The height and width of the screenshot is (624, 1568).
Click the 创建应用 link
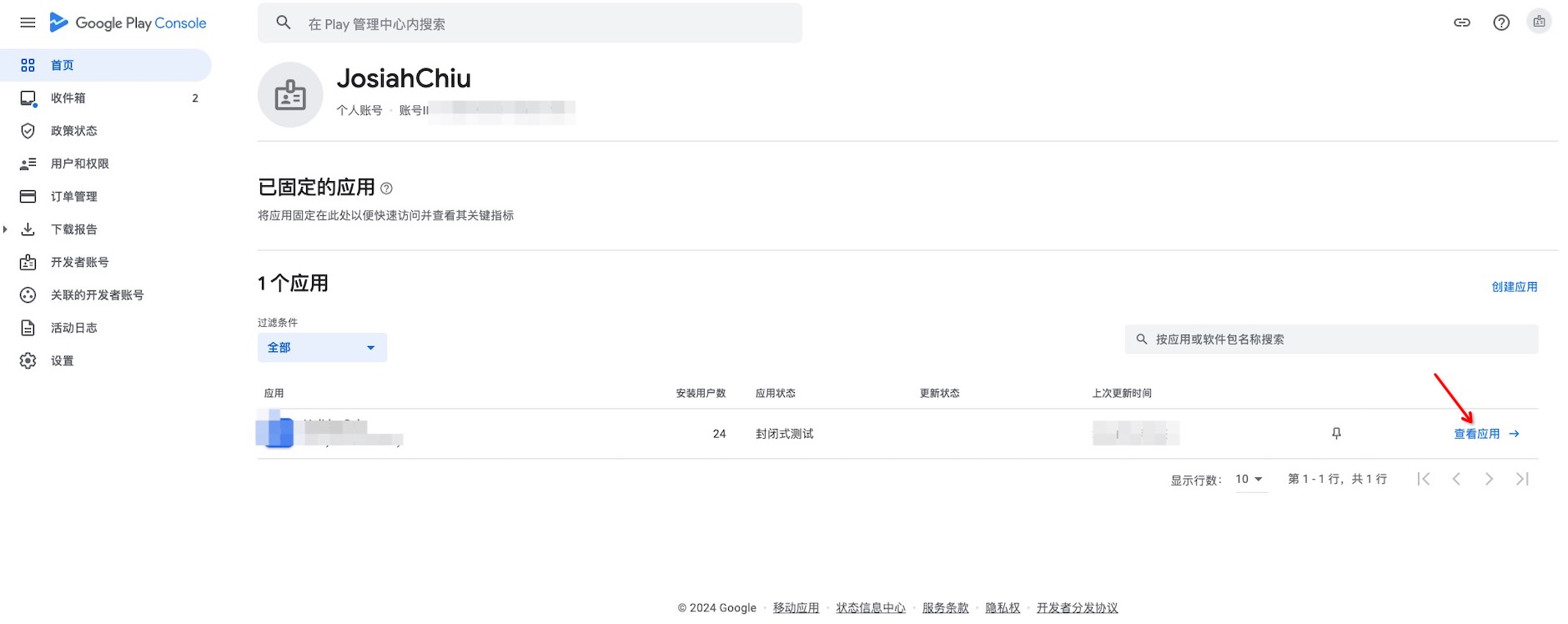(1514, 287)
